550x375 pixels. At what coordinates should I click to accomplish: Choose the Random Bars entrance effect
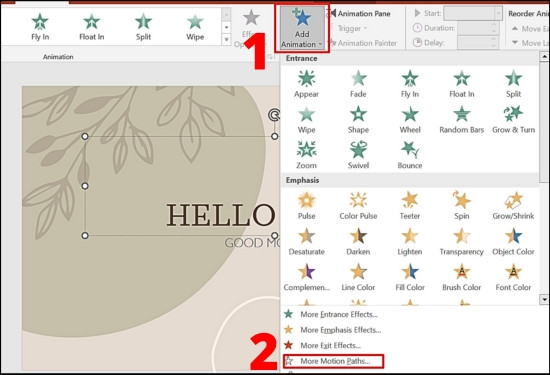pyautogui.click(x=462, y=120)
